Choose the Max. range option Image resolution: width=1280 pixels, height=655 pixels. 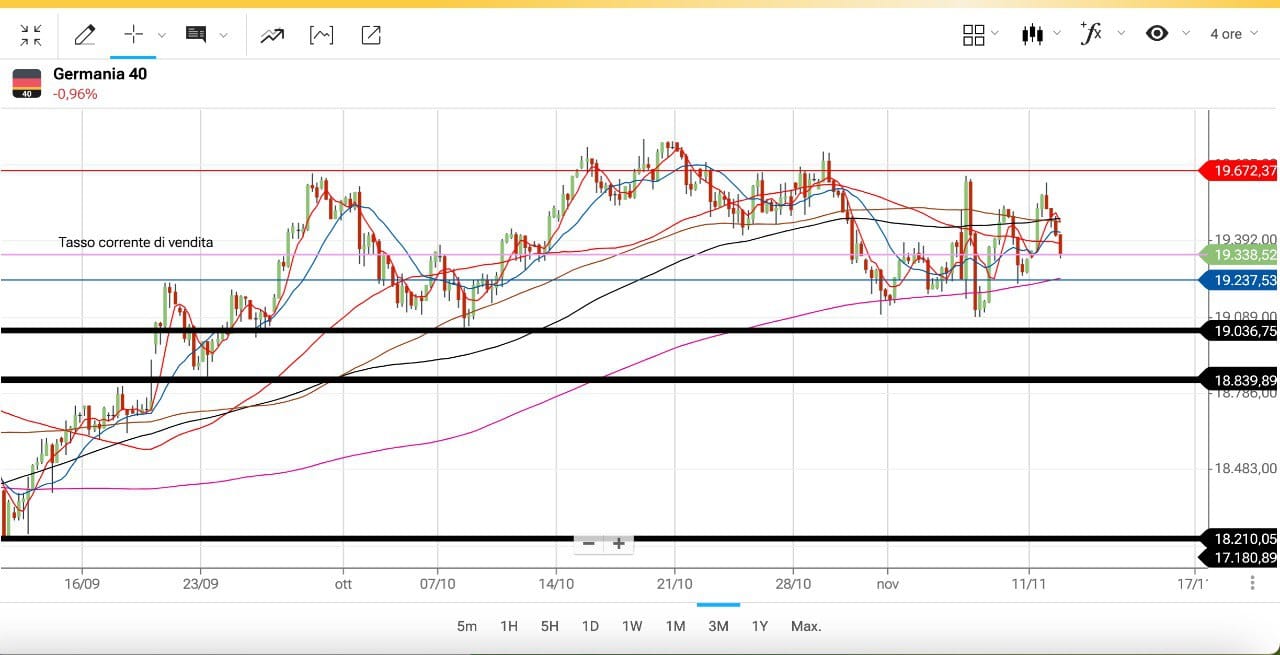pyautogui.click(x=806, y=626)
